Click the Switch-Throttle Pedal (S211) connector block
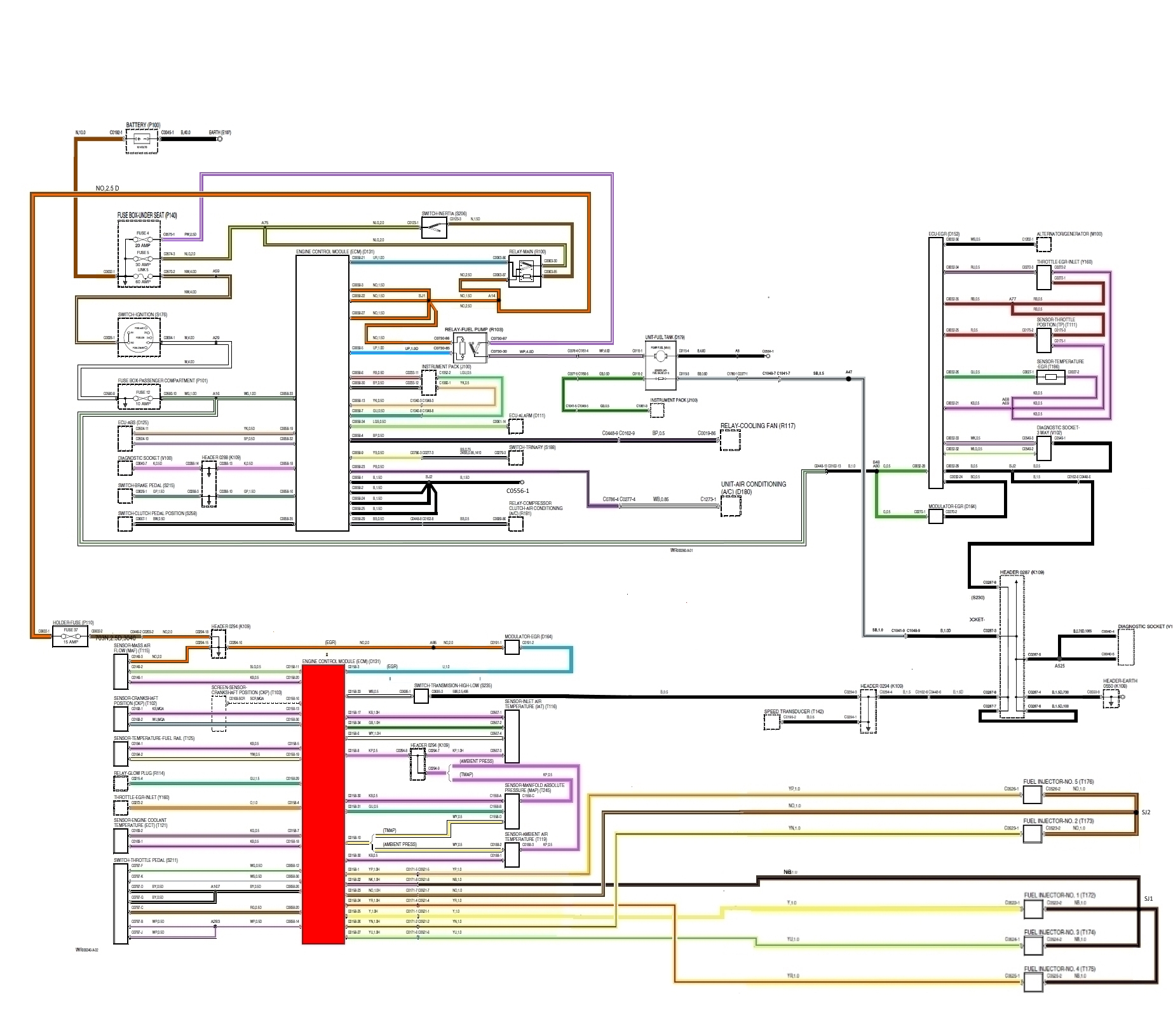Screen dimensions: 1173x1036 coord(121,903)
